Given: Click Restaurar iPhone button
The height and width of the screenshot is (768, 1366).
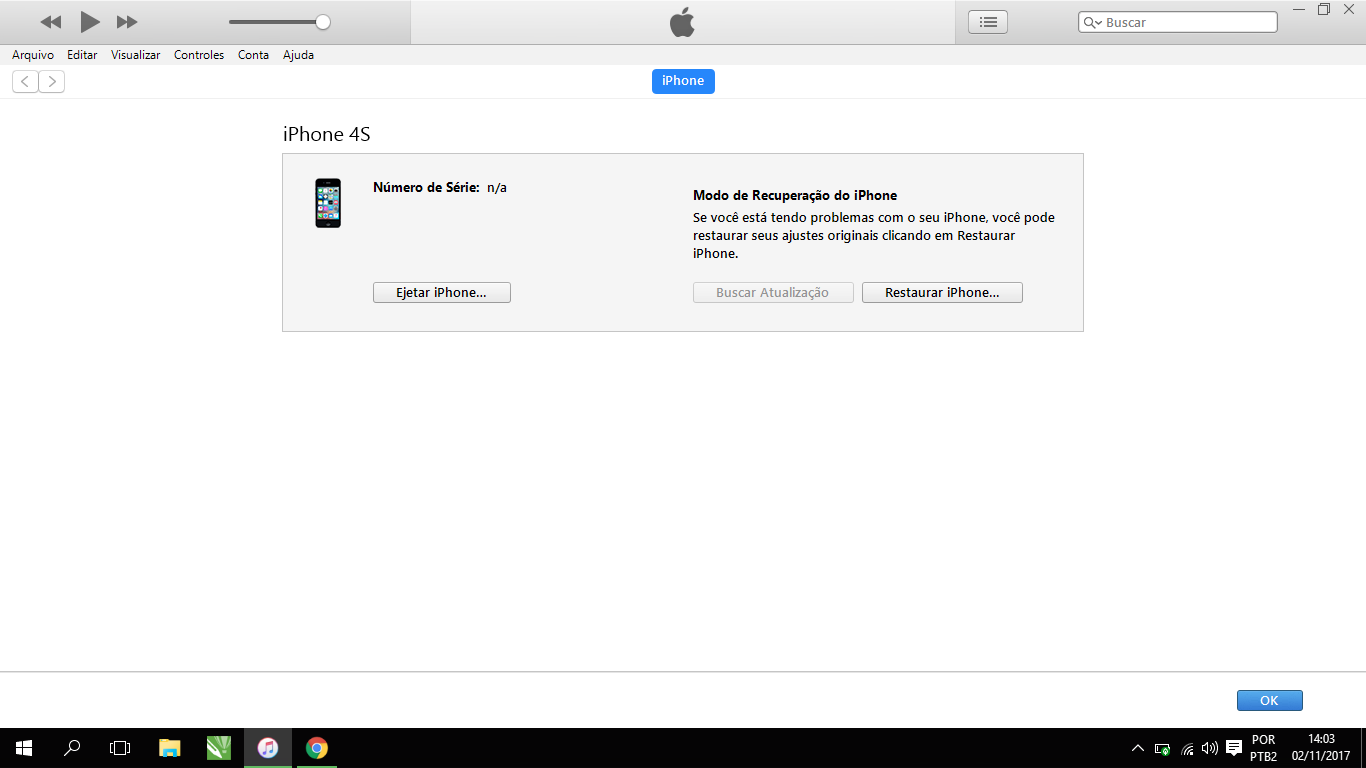Looking at the screenshot, I should [x=942, y=292].
